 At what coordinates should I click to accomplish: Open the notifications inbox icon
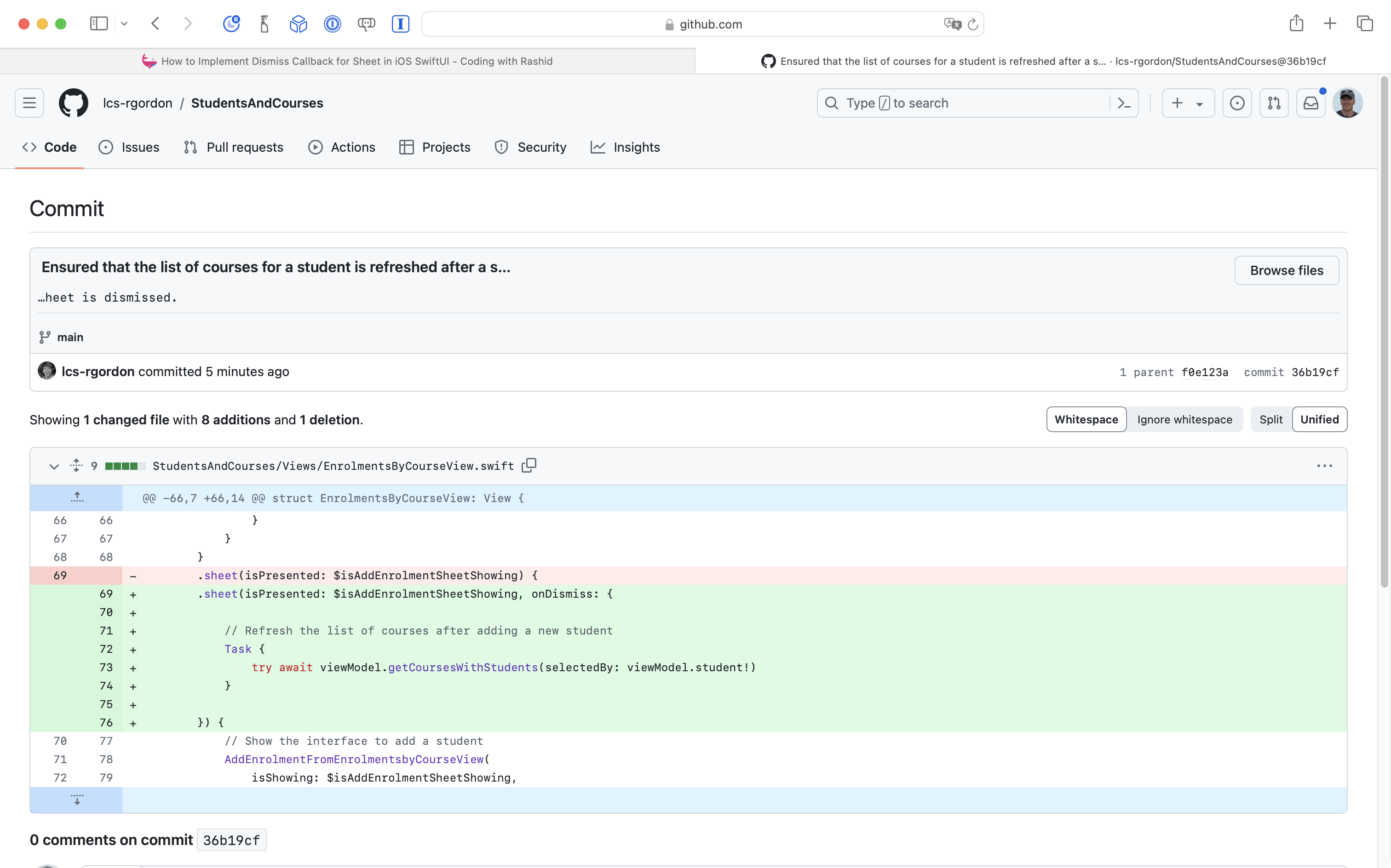tap(1310, 103)
